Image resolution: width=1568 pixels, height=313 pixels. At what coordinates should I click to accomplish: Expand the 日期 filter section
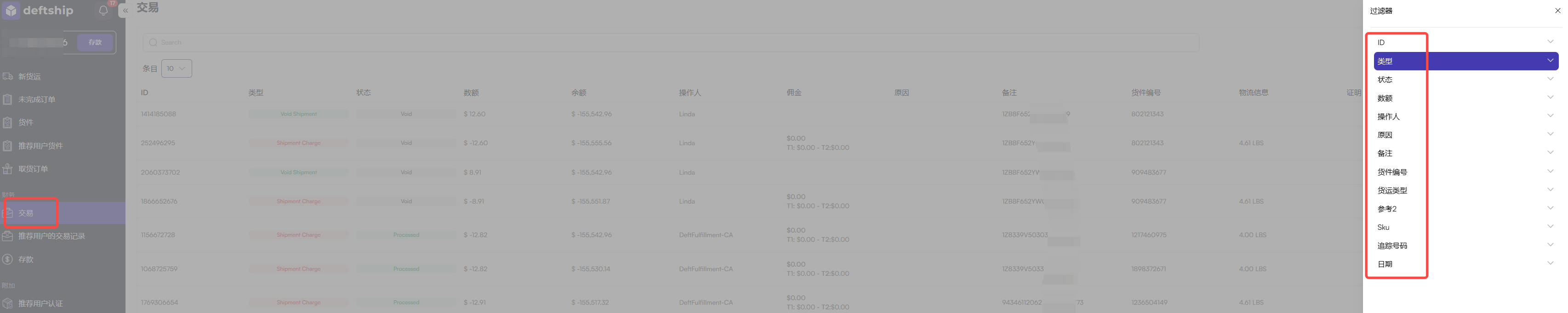1466,264
